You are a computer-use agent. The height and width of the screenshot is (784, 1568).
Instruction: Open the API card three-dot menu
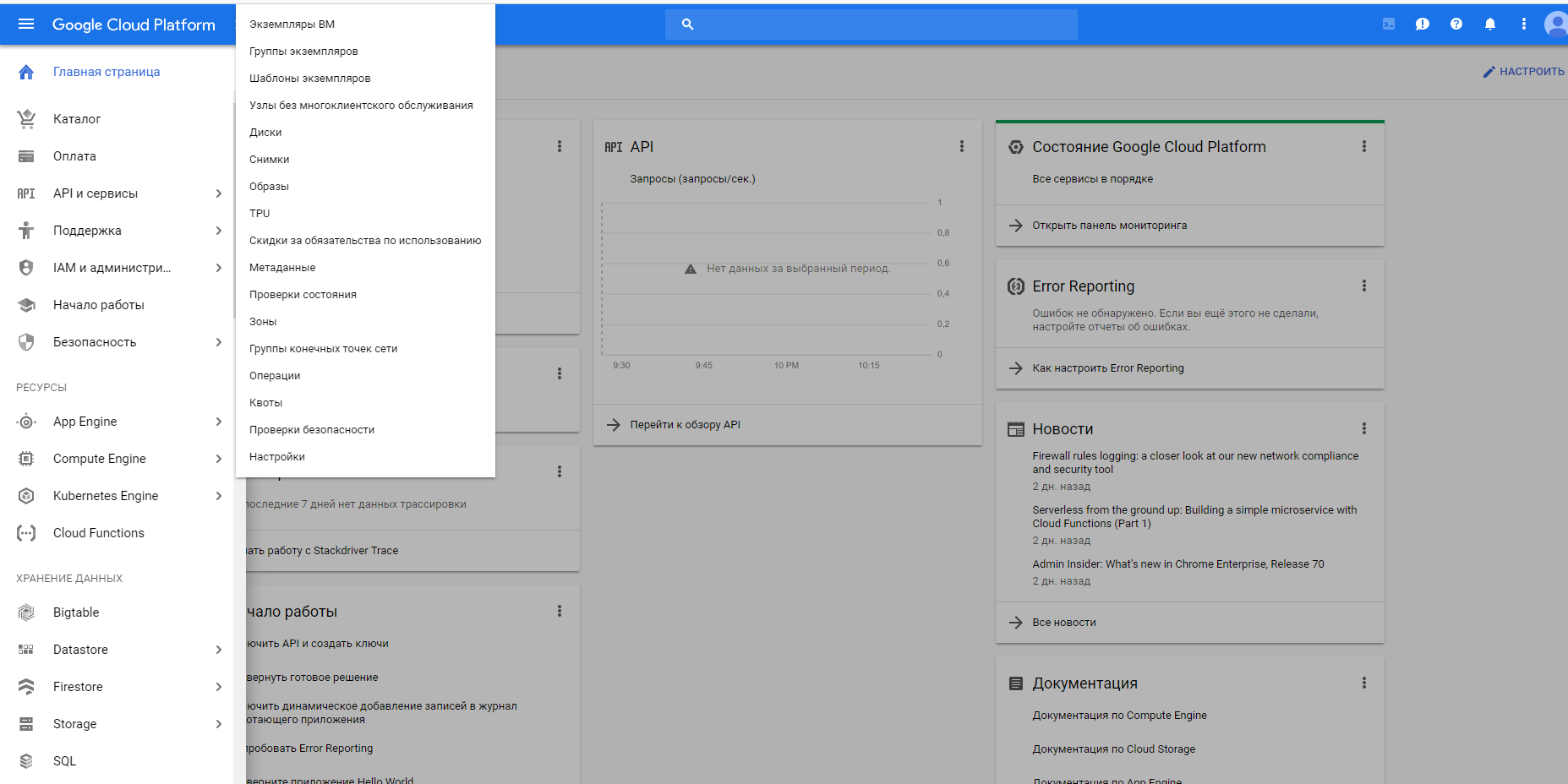(x=961, y=146)
